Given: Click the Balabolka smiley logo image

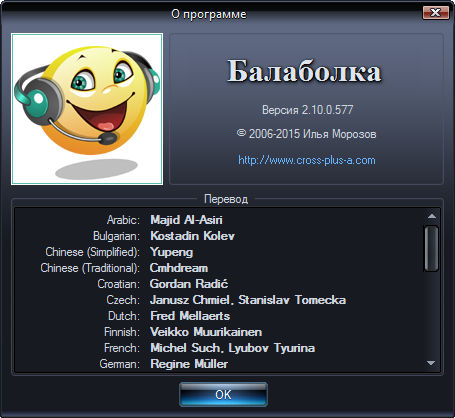Looking at the screenshot, I should pos(87,109).
